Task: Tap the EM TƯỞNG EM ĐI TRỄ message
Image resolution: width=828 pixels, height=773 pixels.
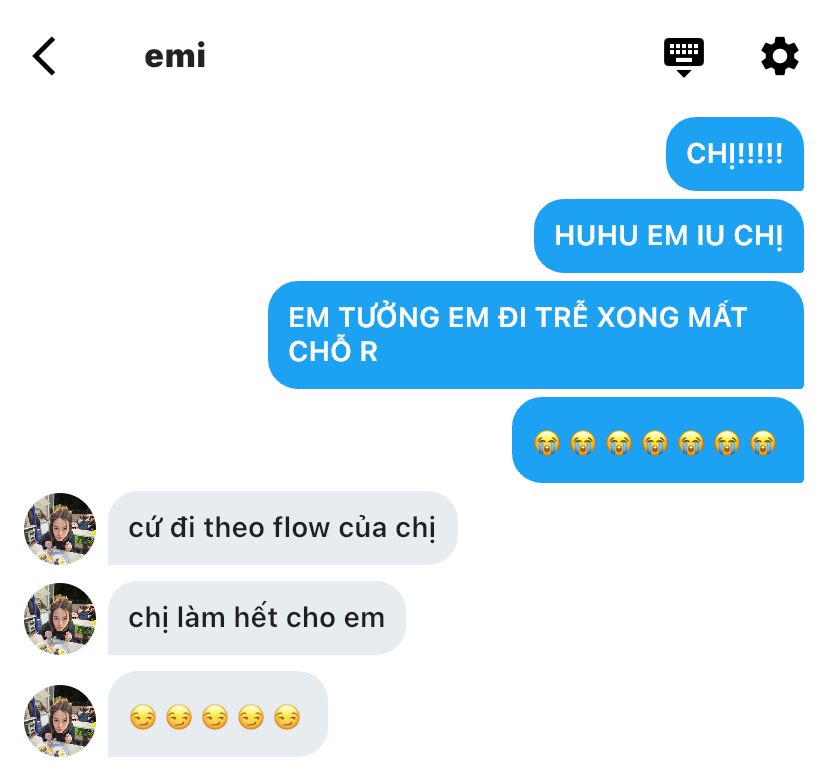Action: [x=535, y=335]
